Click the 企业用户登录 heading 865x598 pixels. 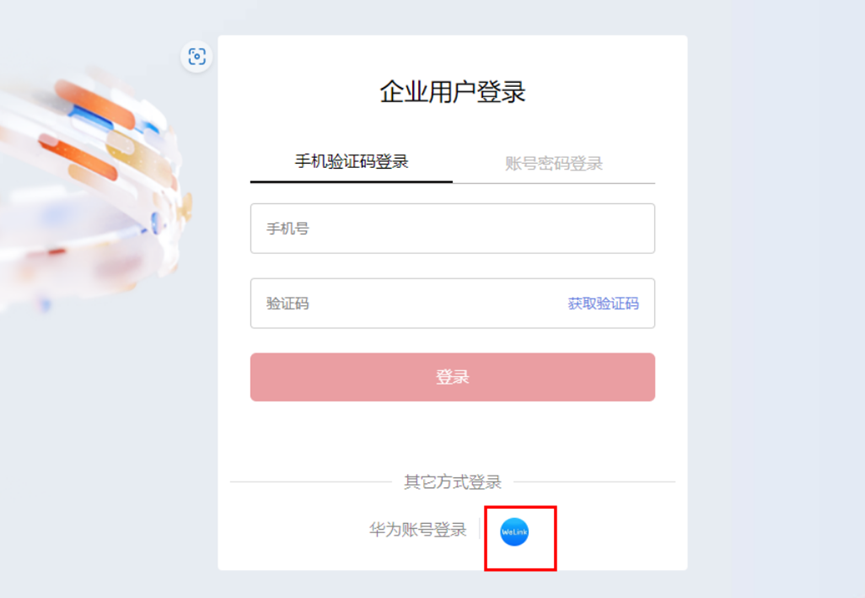pos(452,92)
